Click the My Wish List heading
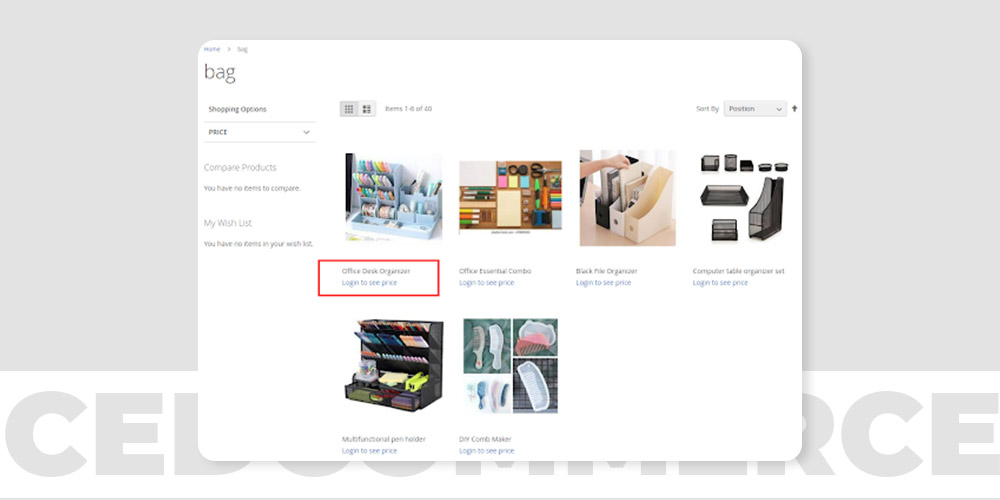Screen dimensions: 1000x500 (x=228, y=223)
